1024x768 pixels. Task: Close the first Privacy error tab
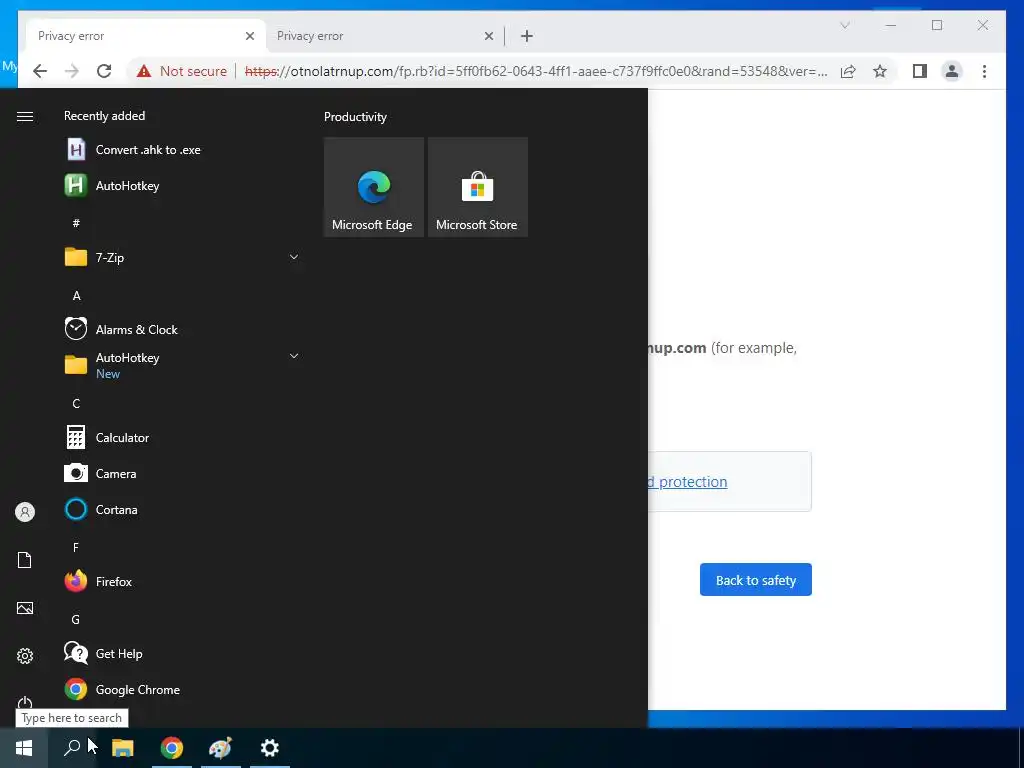coord(249,36)
